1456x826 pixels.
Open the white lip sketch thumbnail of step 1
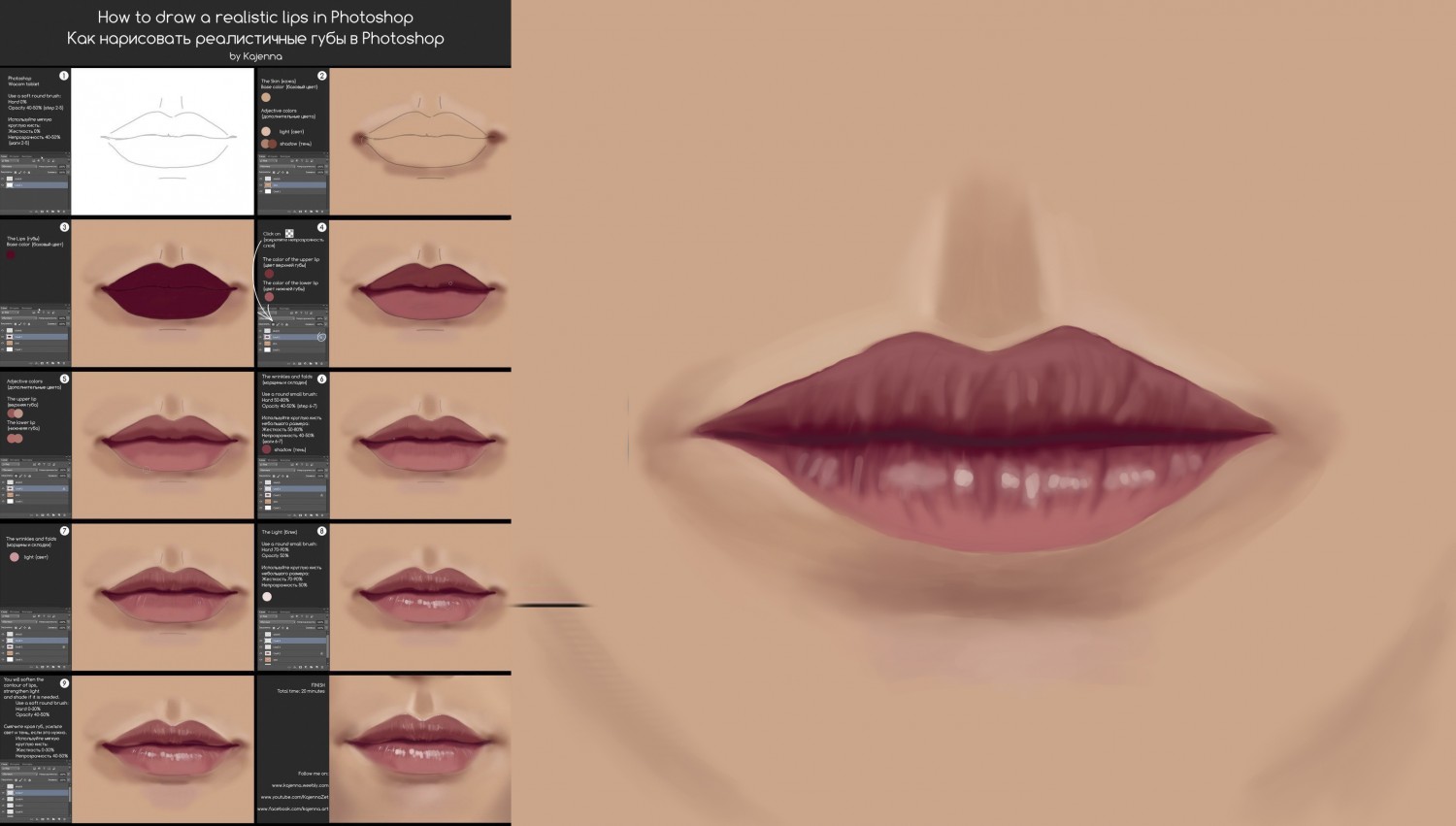(x=163, y=142)
